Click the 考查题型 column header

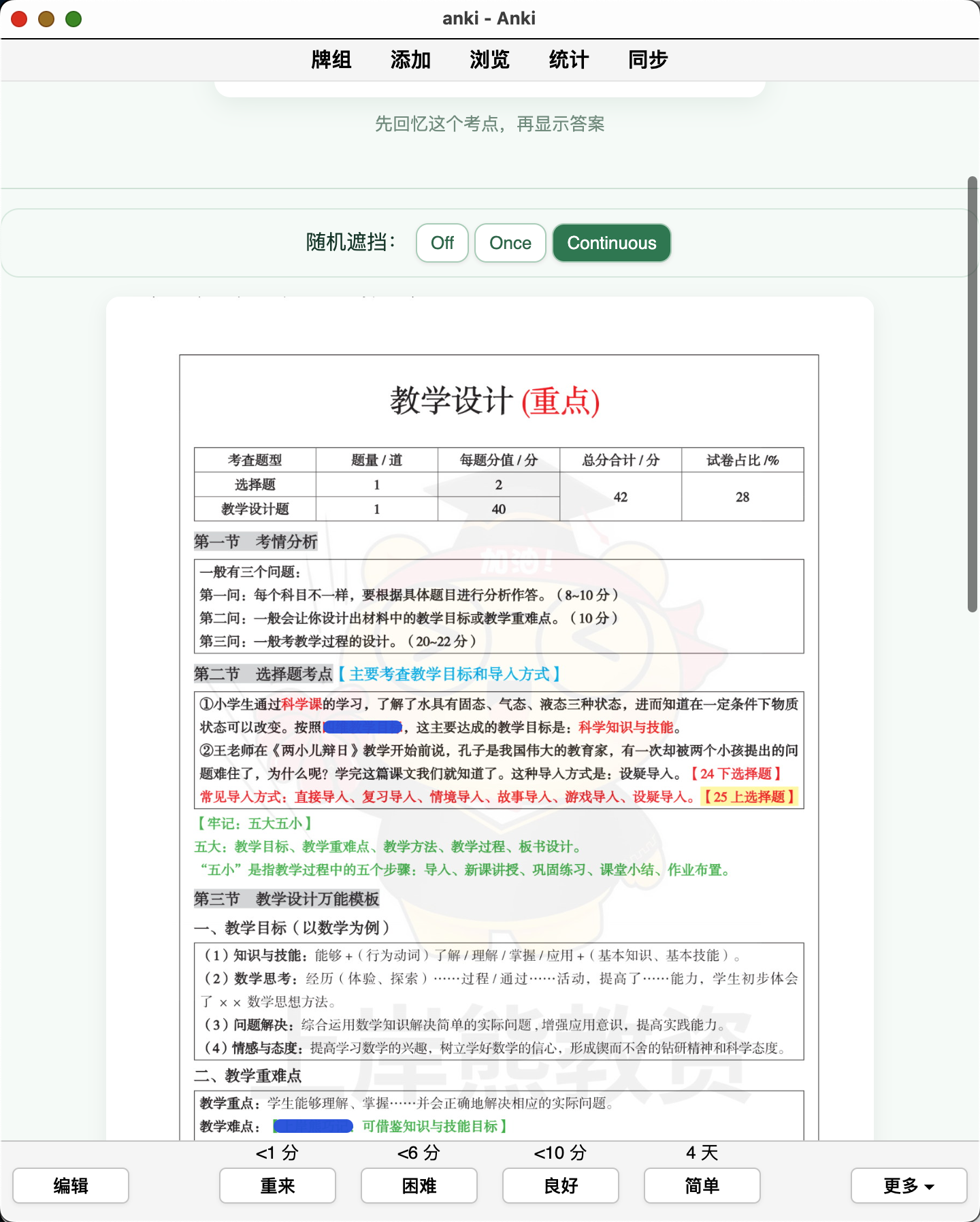tap(255, 460)
